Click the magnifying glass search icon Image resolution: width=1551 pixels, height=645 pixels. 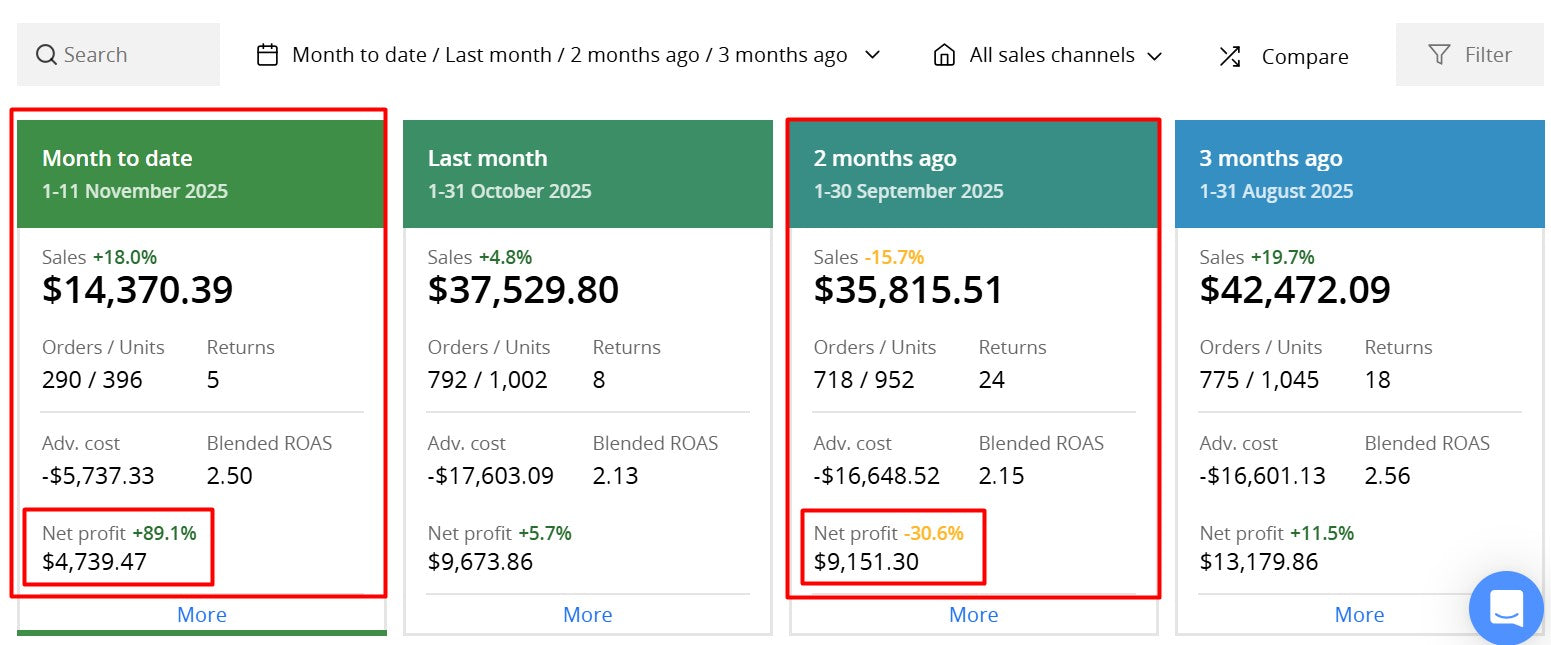coord(46,55)
